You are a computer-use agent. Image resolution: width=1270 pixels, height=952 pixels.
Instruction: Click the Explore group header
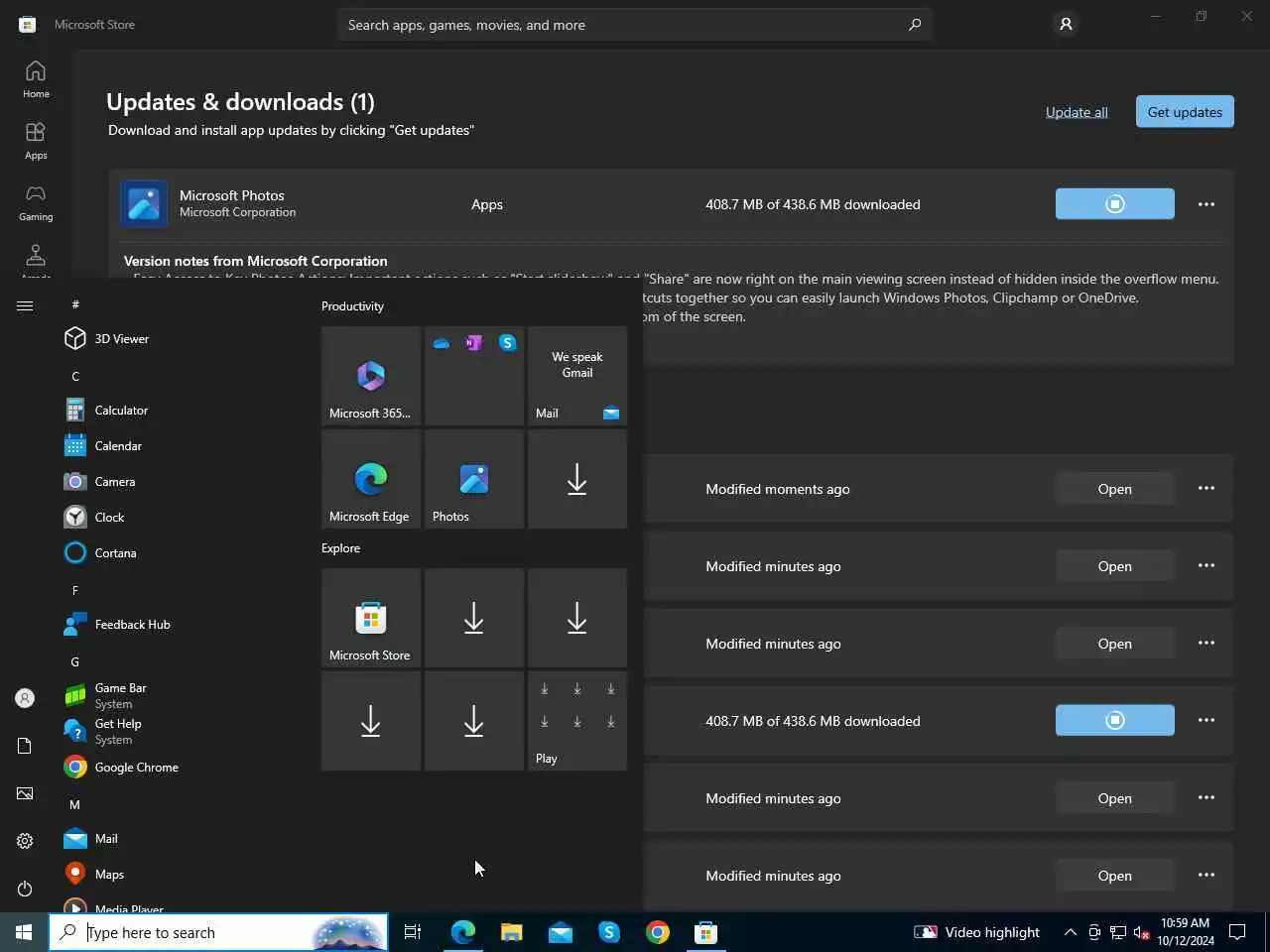(x=340, y=548)
